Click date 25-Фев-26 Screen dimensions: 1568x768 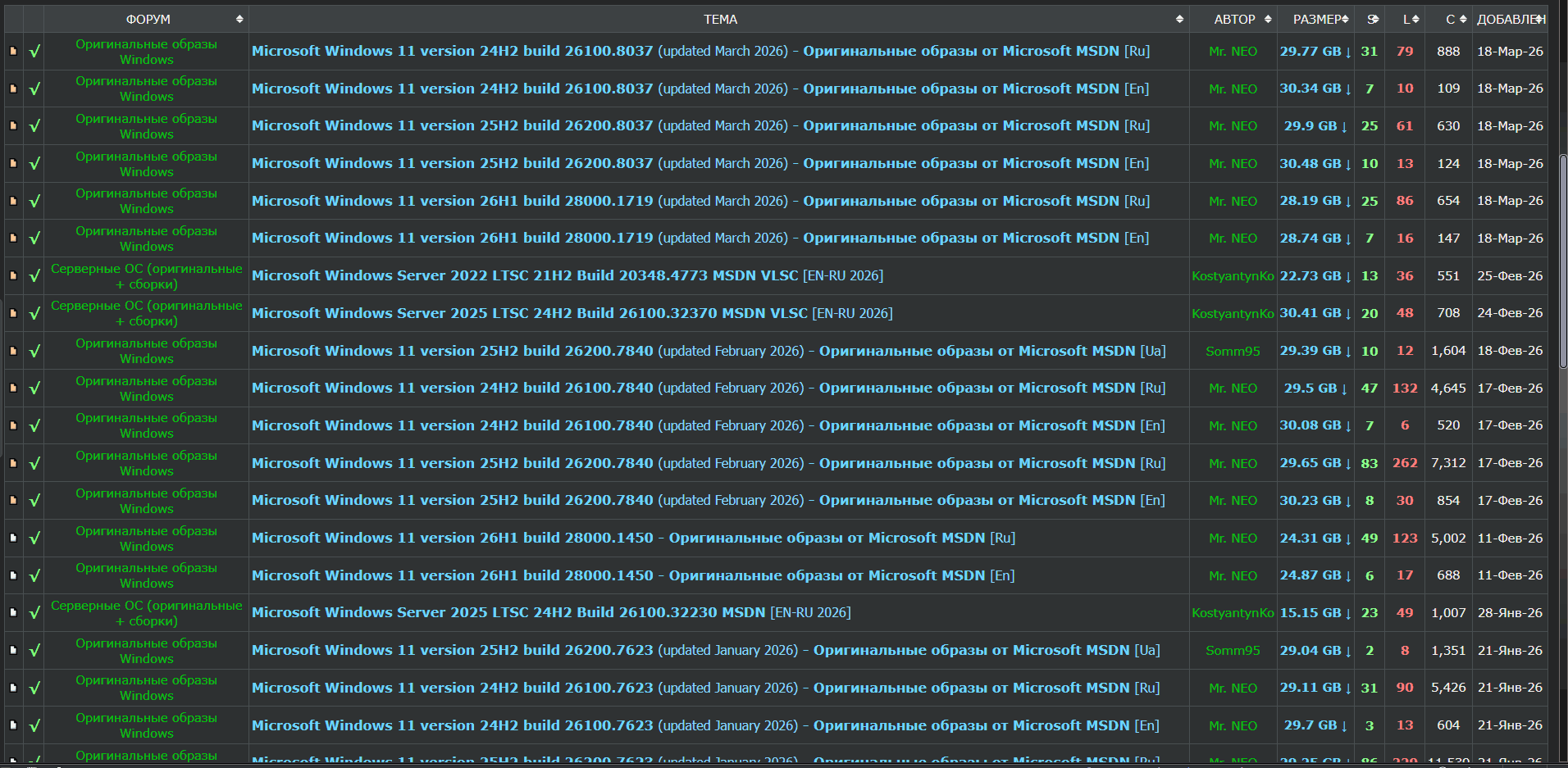point(1510,275)
